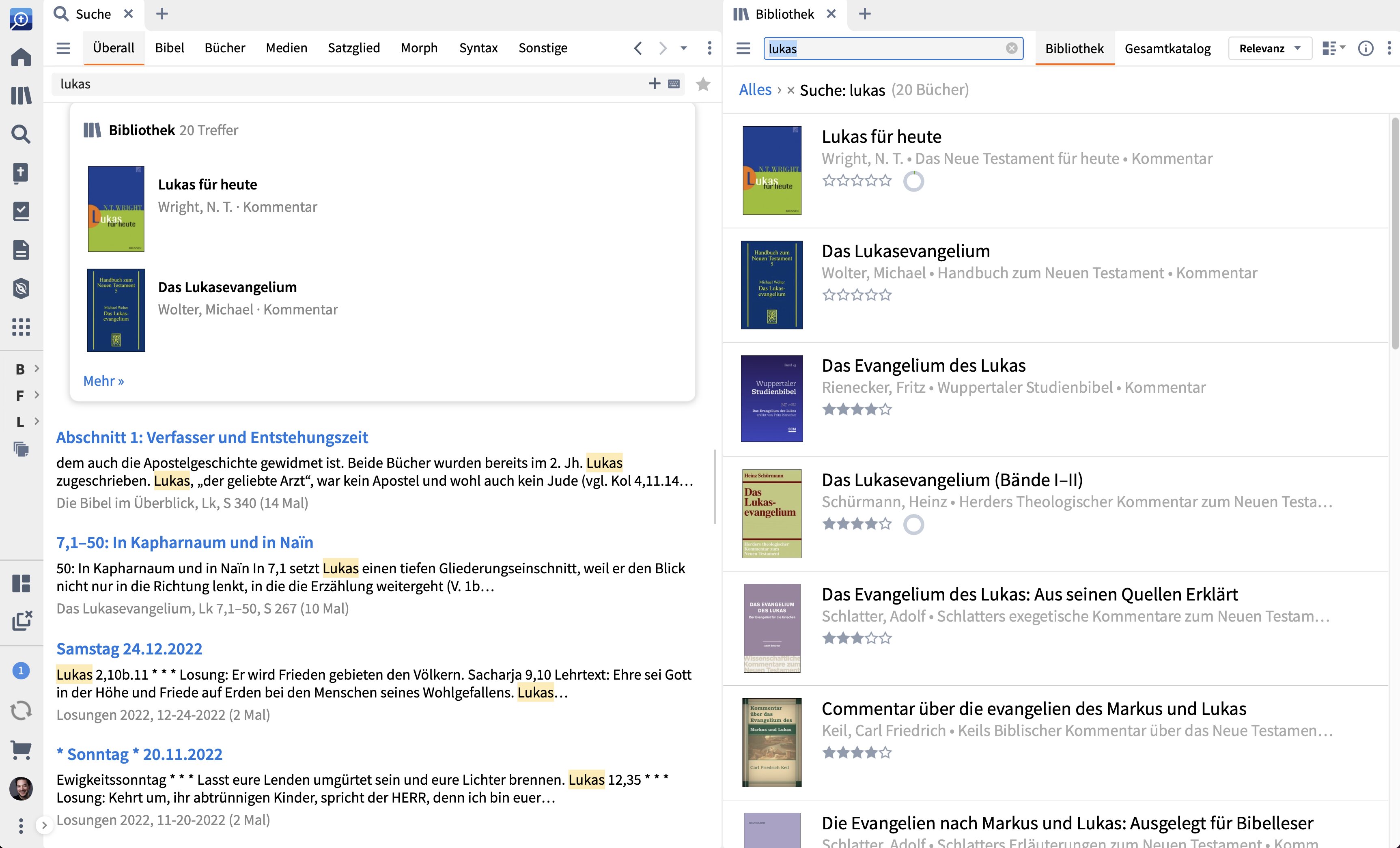Expand the B shortcut in the sidebar
This screenshot has height=848, width=1400.
click(x=37, y=369)
